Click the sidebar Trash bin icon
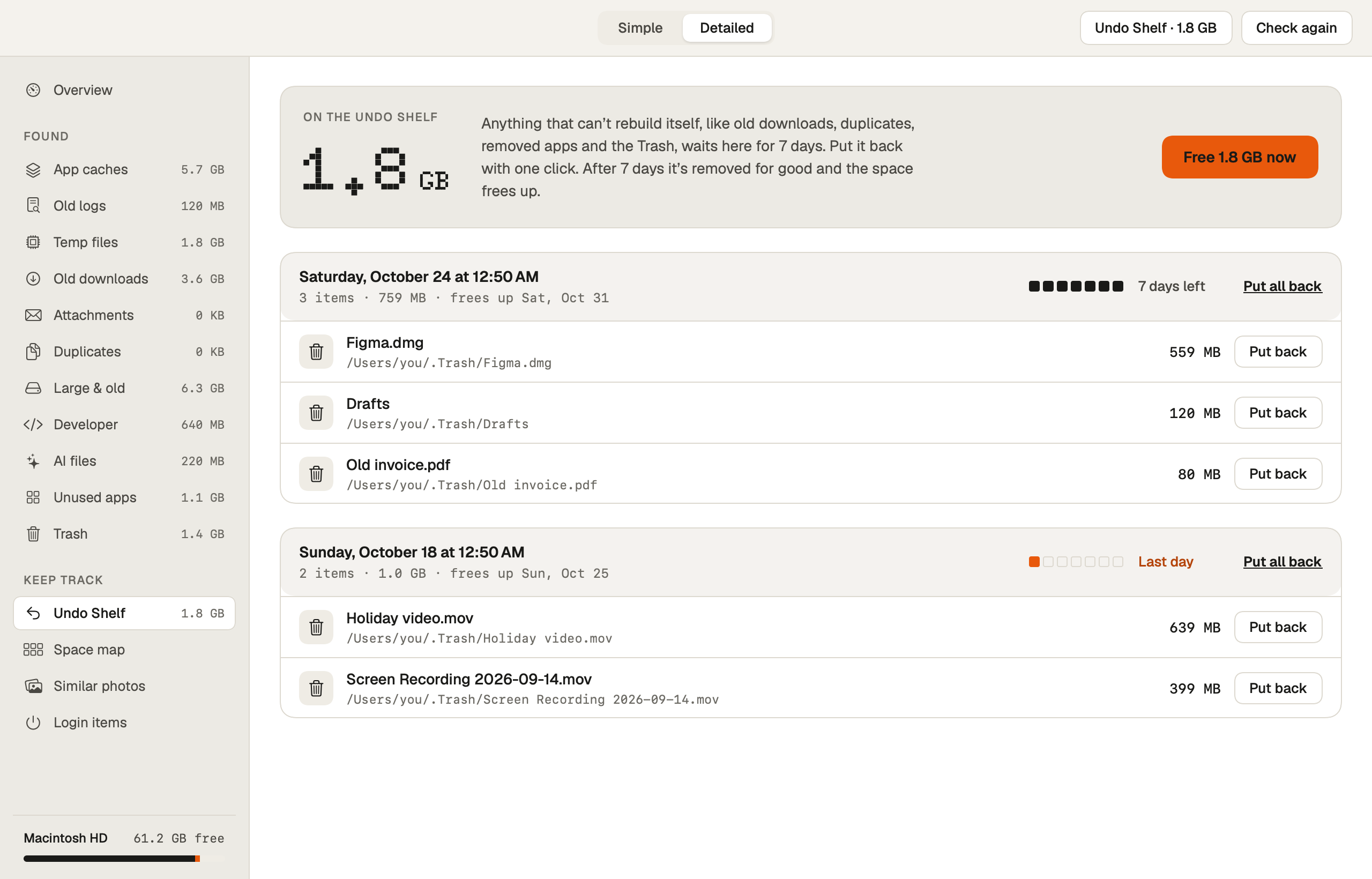The height and width of the screenshot is (879, 1372). click(33, 534)
